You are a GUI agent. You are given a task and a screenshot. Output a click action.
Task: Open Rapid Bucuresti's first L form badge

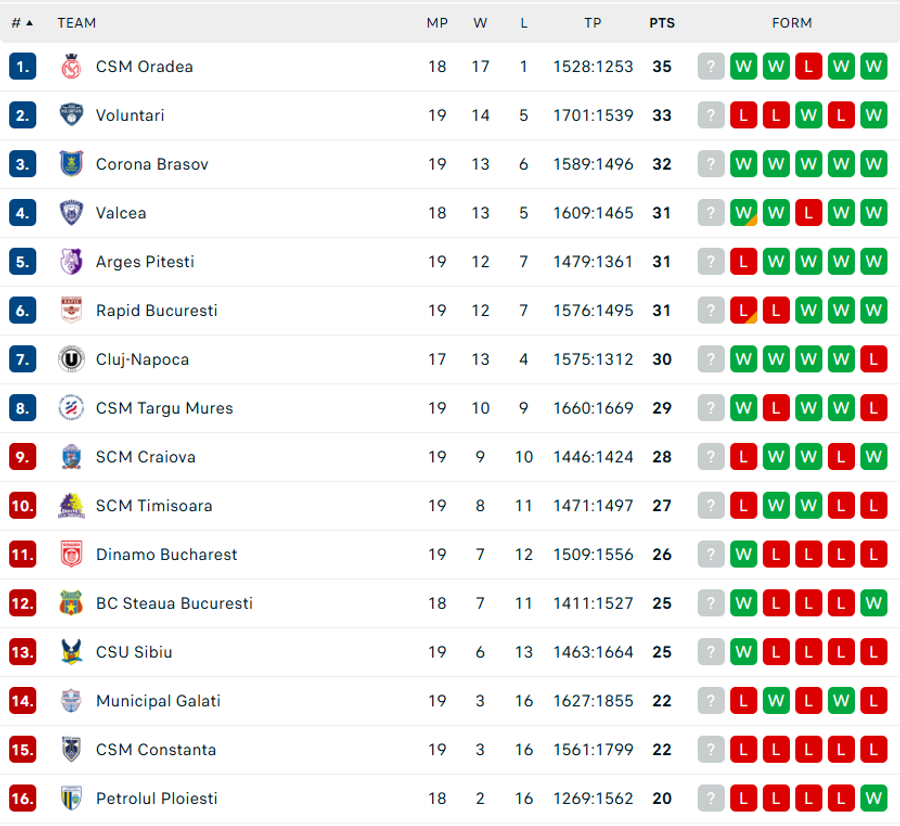pos(743,311)
